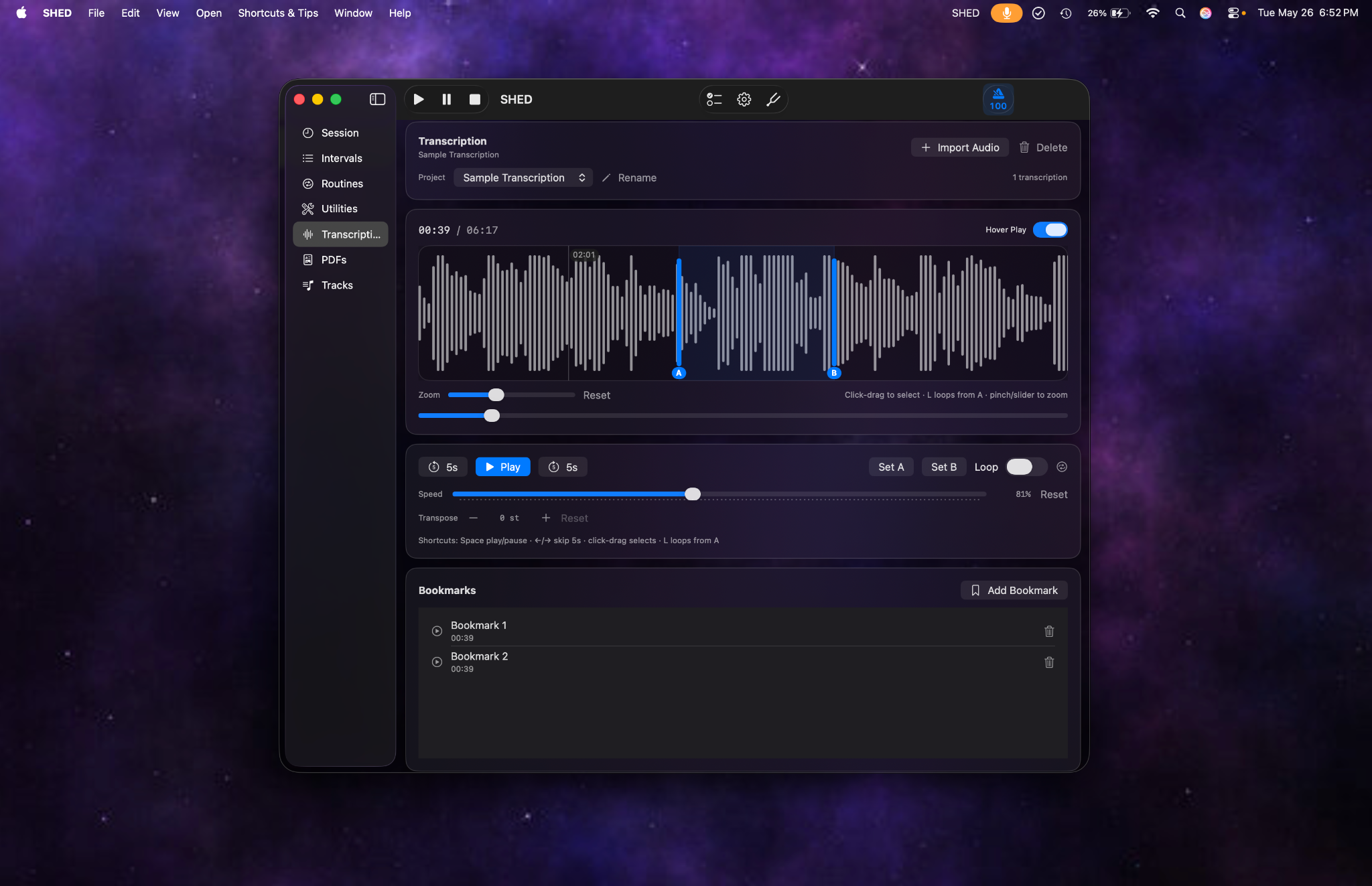The height and width of the screenshot is (886, 1372).
Task: Click the orange microphone menu bar icon
Action: click(x=1006, y=13)
